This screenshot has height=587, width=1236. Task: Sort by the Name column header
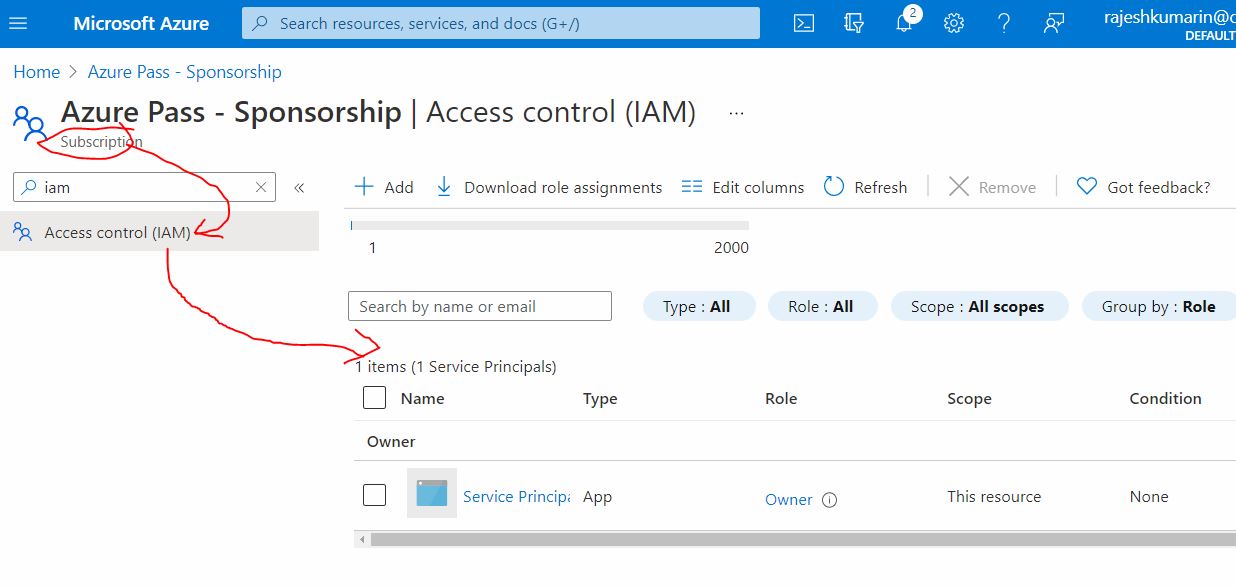(422, 398)
